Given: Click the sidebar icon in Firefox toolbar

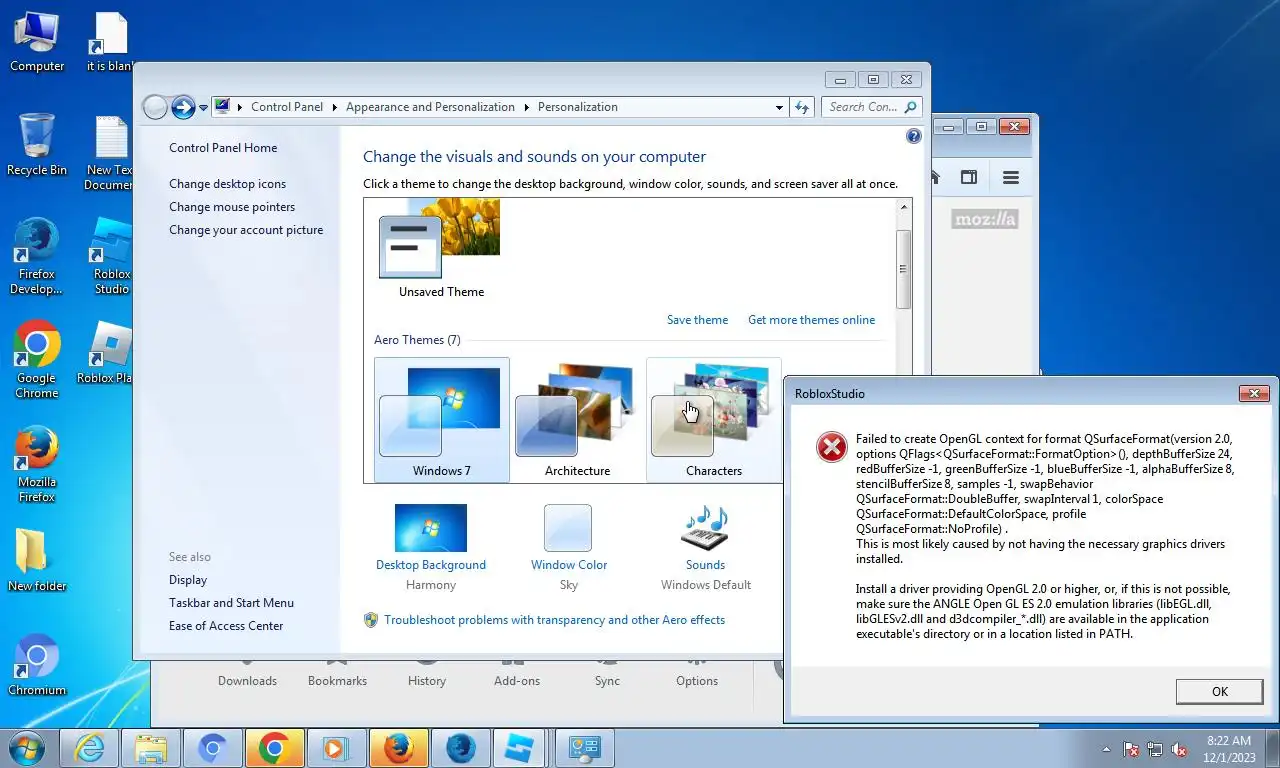Looking at the screenshot, I should [969, 178].
